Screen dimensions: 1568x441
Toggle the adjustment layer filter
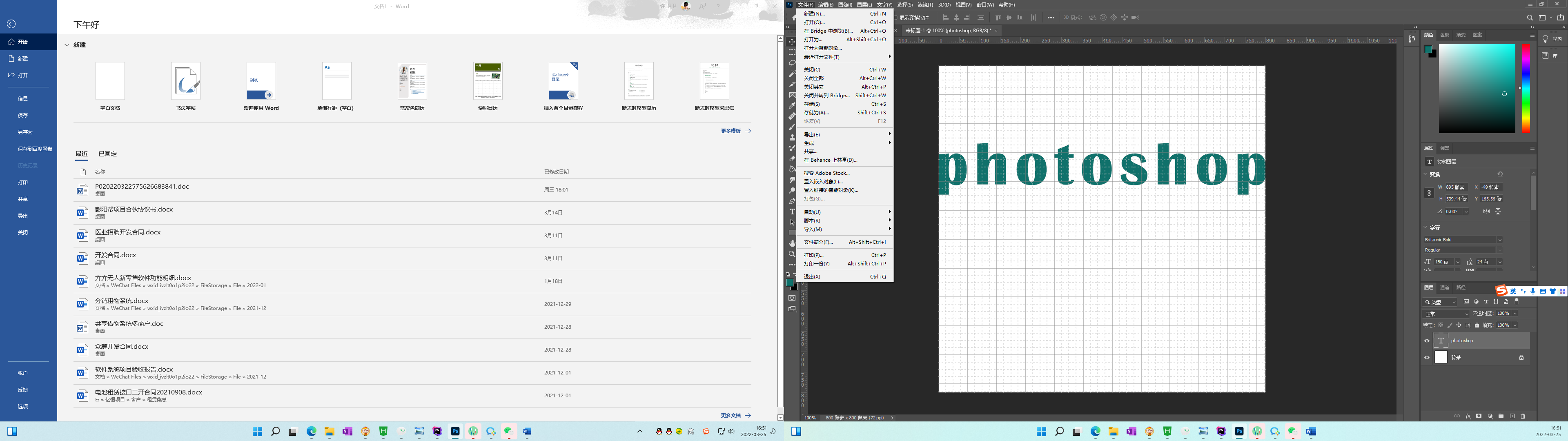(1476, 301)
